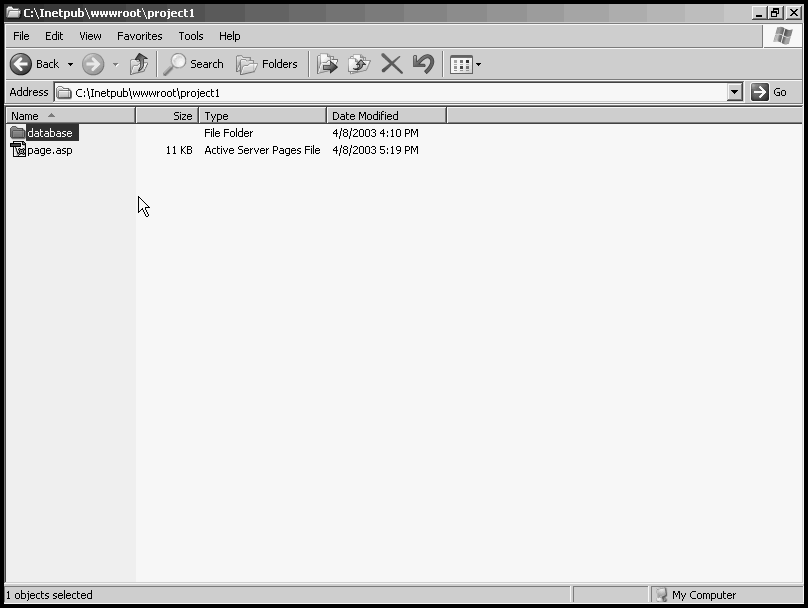This screenshot has height=608, width=808.
Task: Sort by the Name column header
Action: pos(71,115)
